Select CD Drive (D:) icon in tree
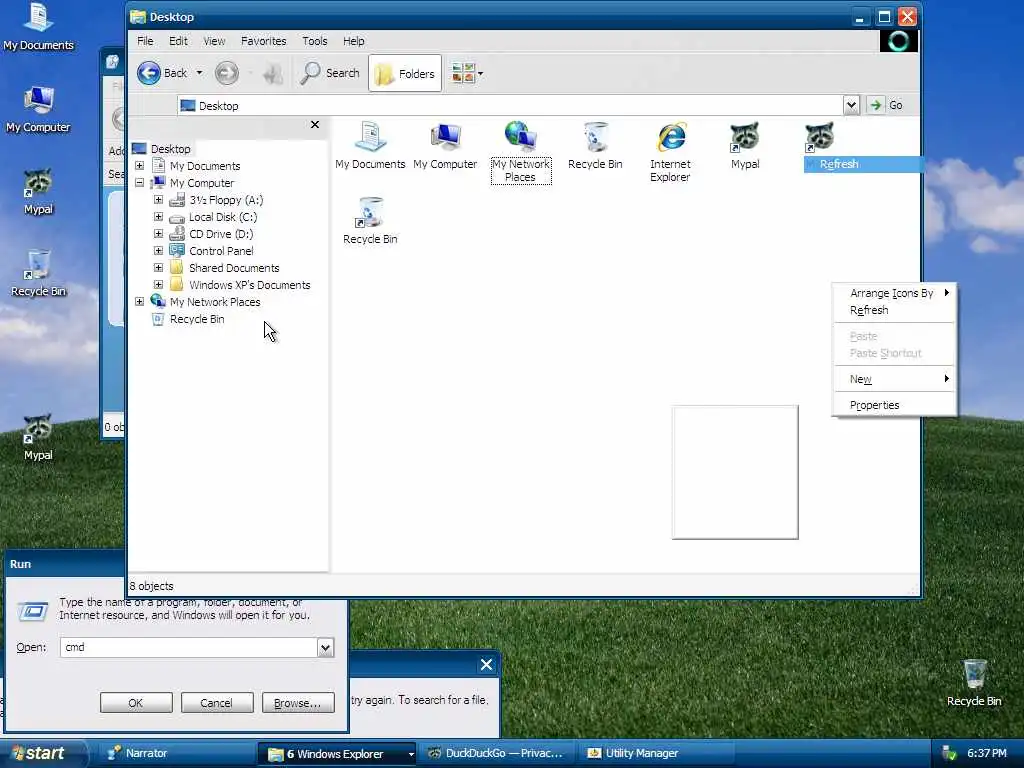Screen dimensions: 1024x768 click(176, 234)
